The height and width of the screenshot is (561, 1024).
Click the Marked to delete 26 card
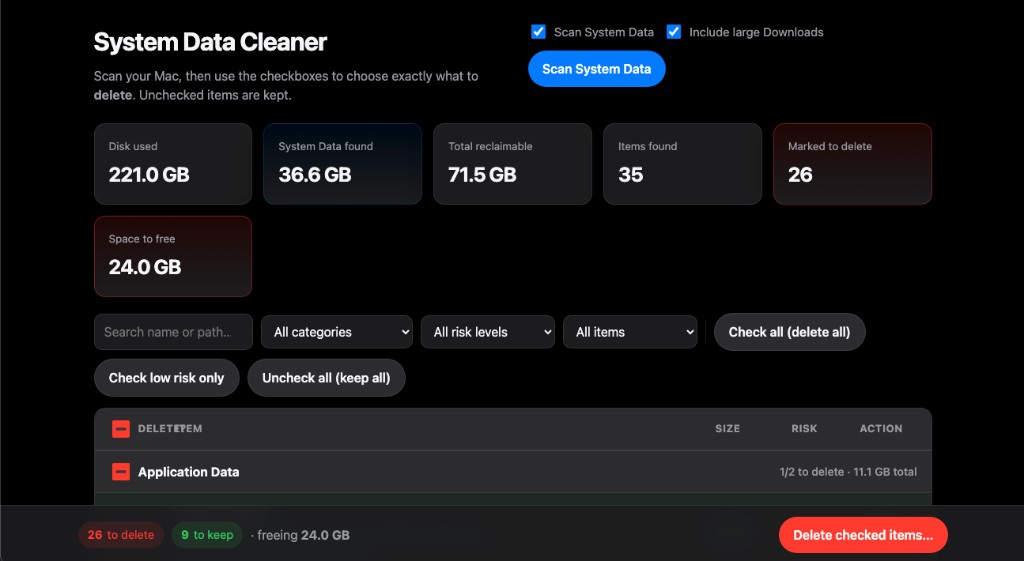pyautogui.click(x=852, y=164)
